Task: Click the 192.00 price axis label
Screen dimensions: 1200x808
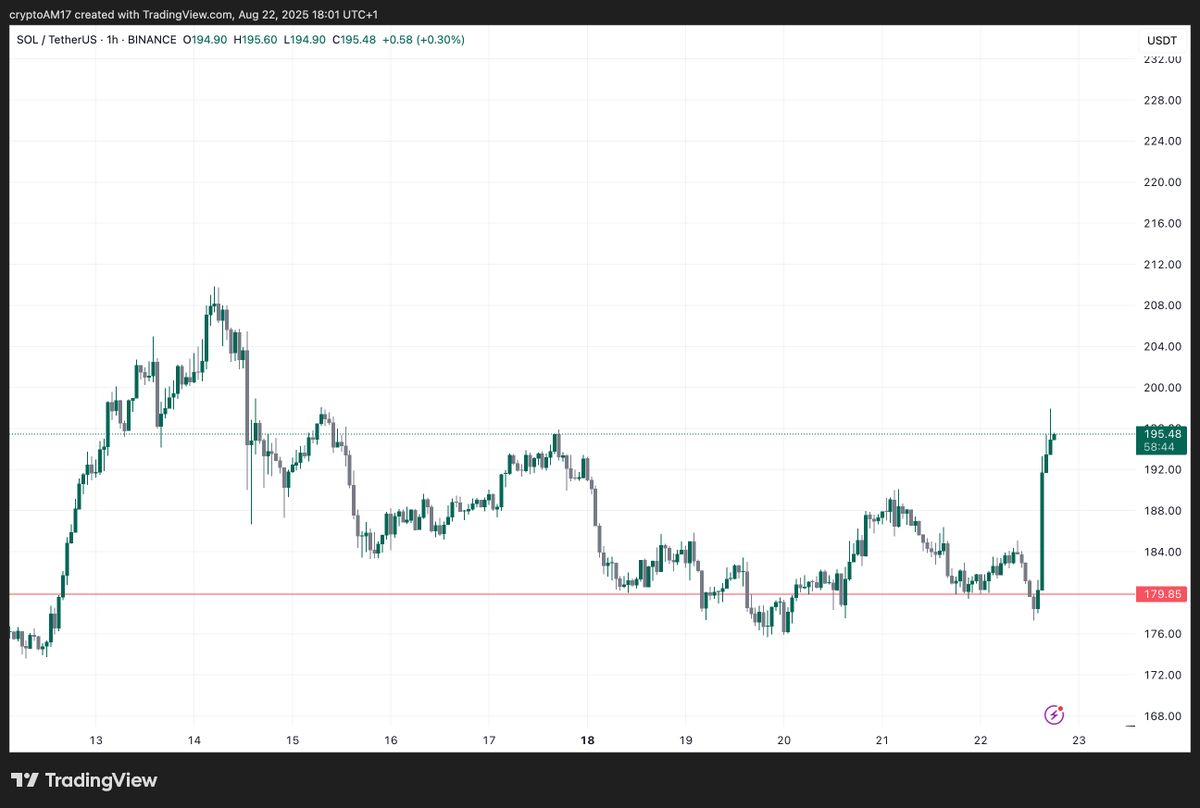Action: 1161,469
